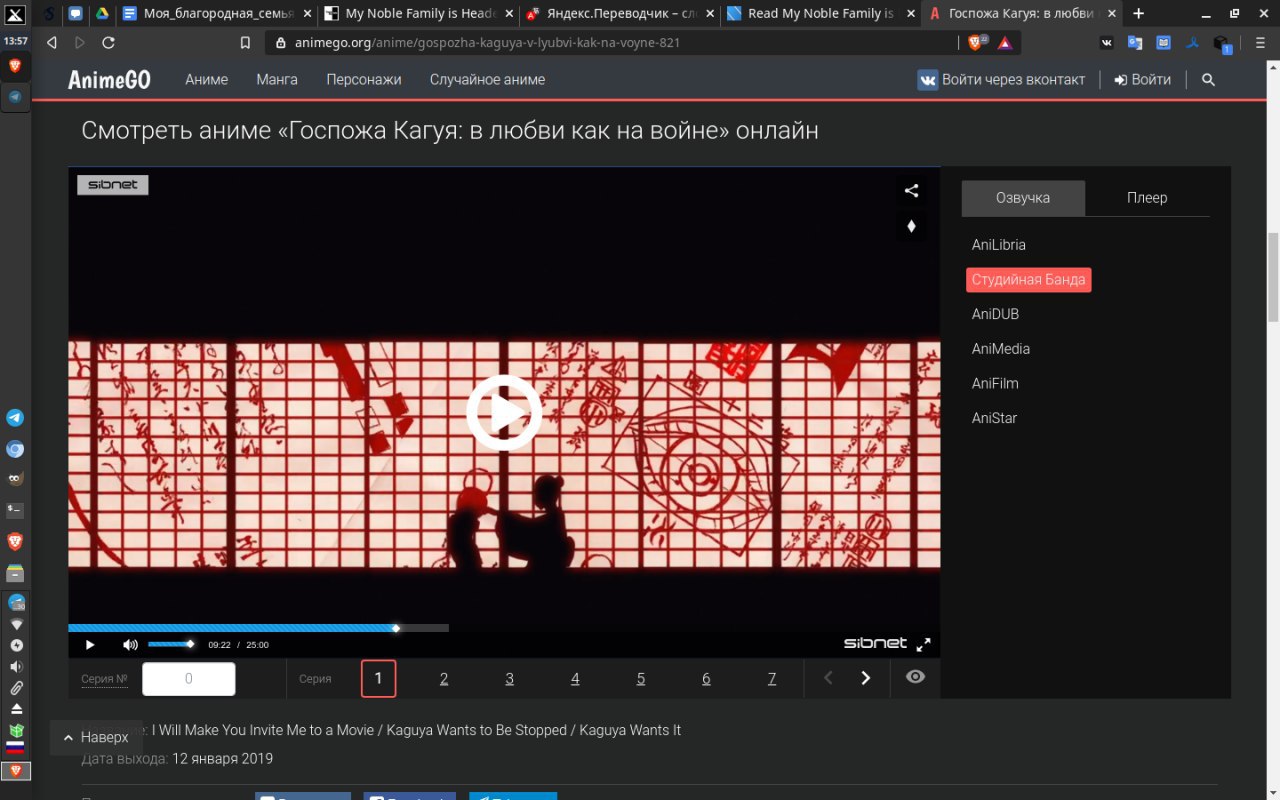This screenshot has width=1280, height=800.
Task: Select AniMedia voice-over
Action: point(1001,349)
